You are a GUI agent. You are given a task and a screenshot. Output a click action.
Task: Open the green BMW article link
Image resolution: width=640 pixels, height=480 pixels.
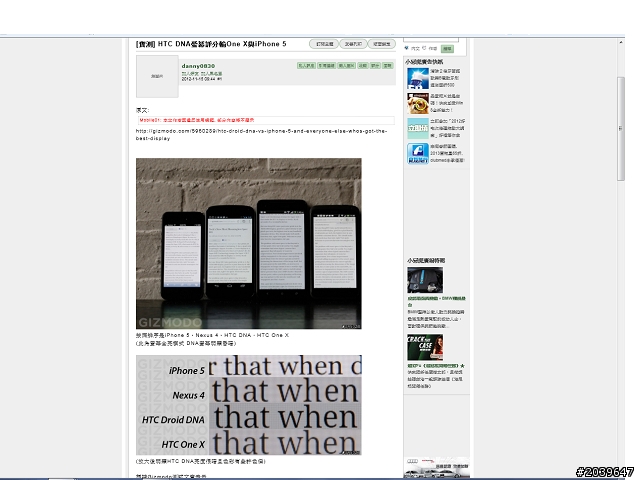[x=436, y=301]
